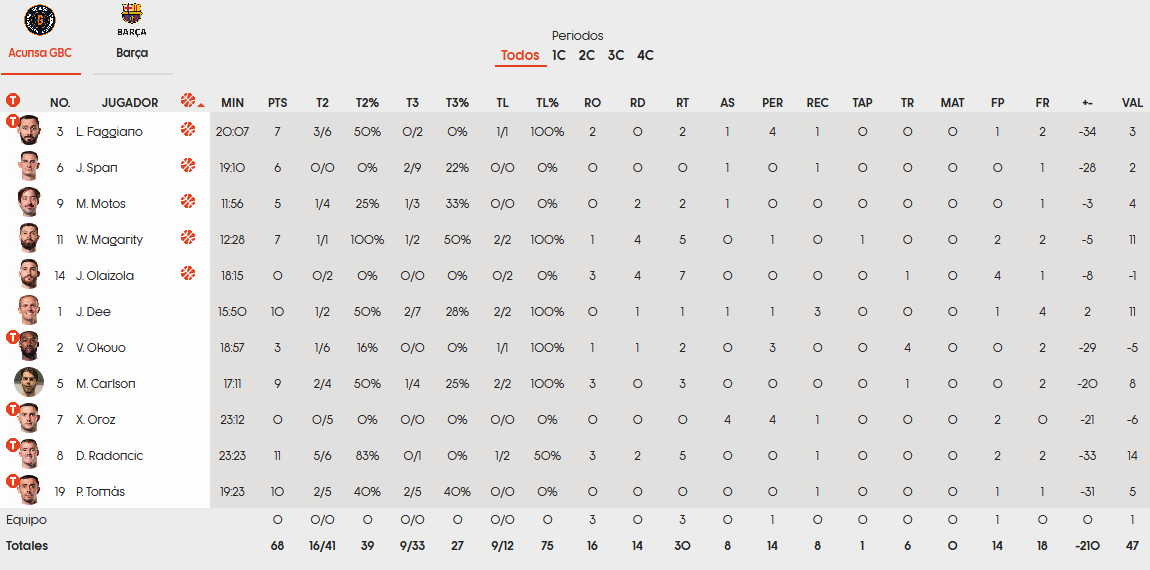Click the basketball starter icon in header
The image size is (1150, 570).
(188, 101)
